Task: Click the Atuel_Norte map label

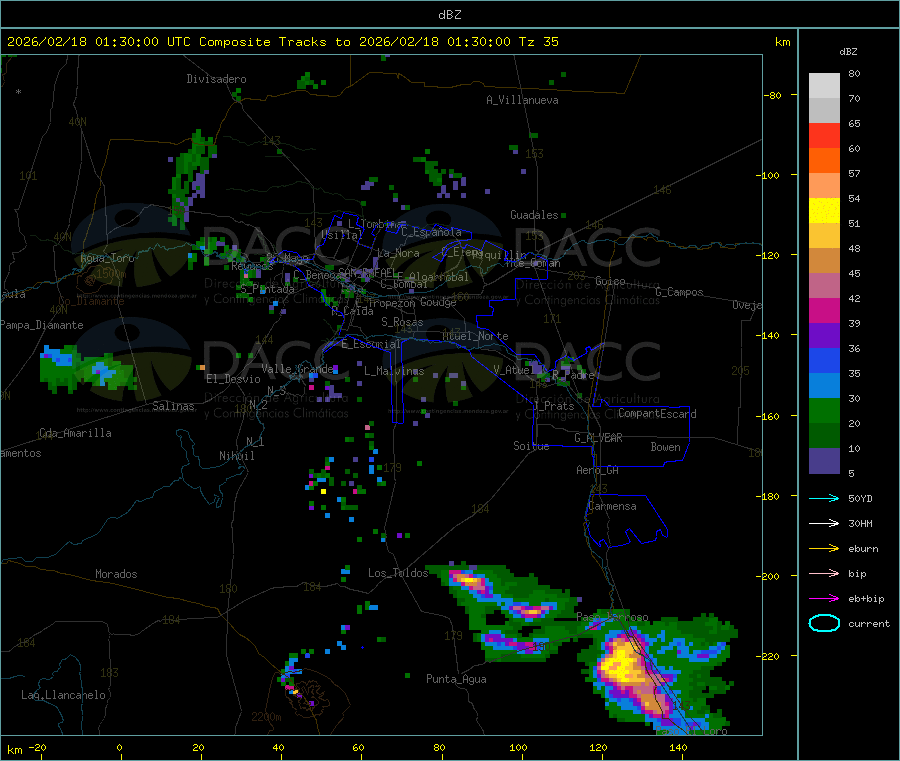Action: [x=475, y=336]
